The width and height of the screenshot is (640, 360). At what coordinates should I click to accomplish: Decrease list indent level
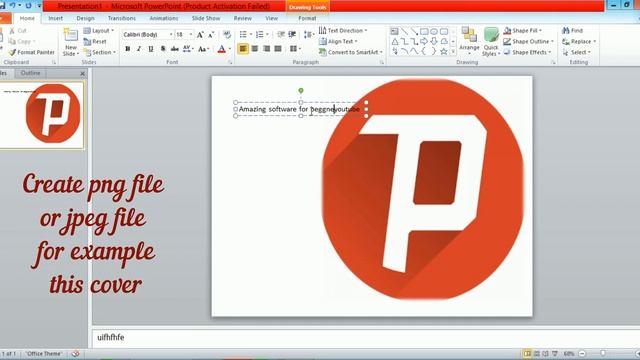[281, 34]
